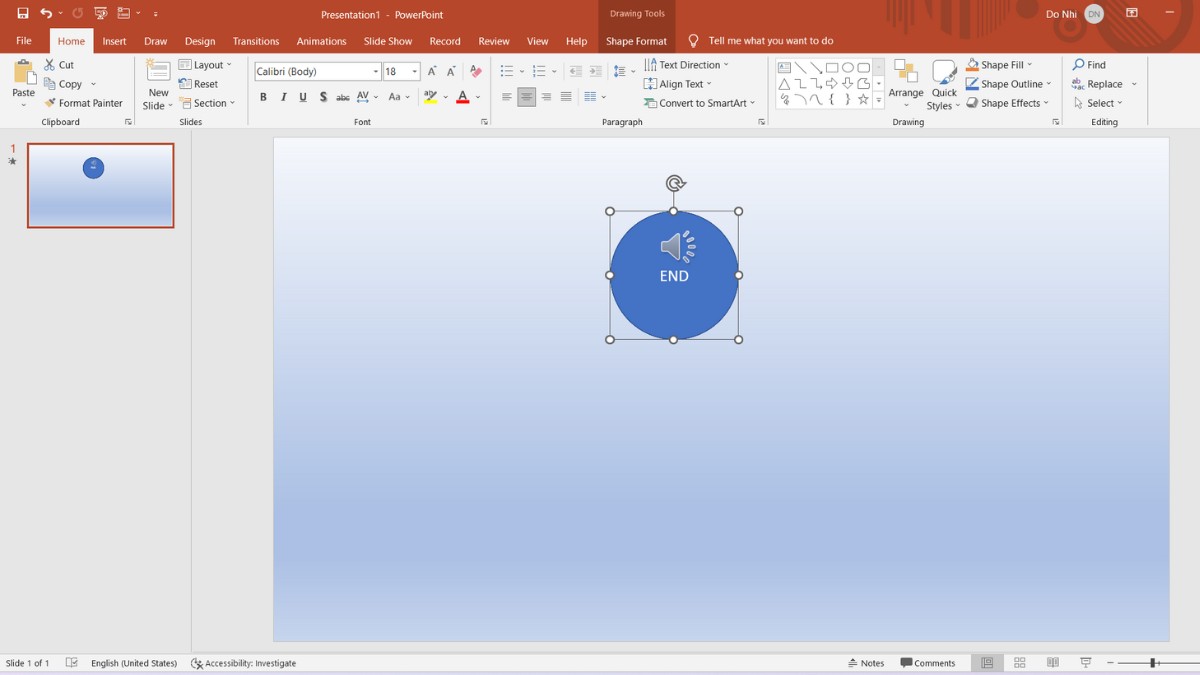Toggle Underline text formatting
This screenshot has height=675, width=1200.
pyautogui.click(x=303, y=97)
